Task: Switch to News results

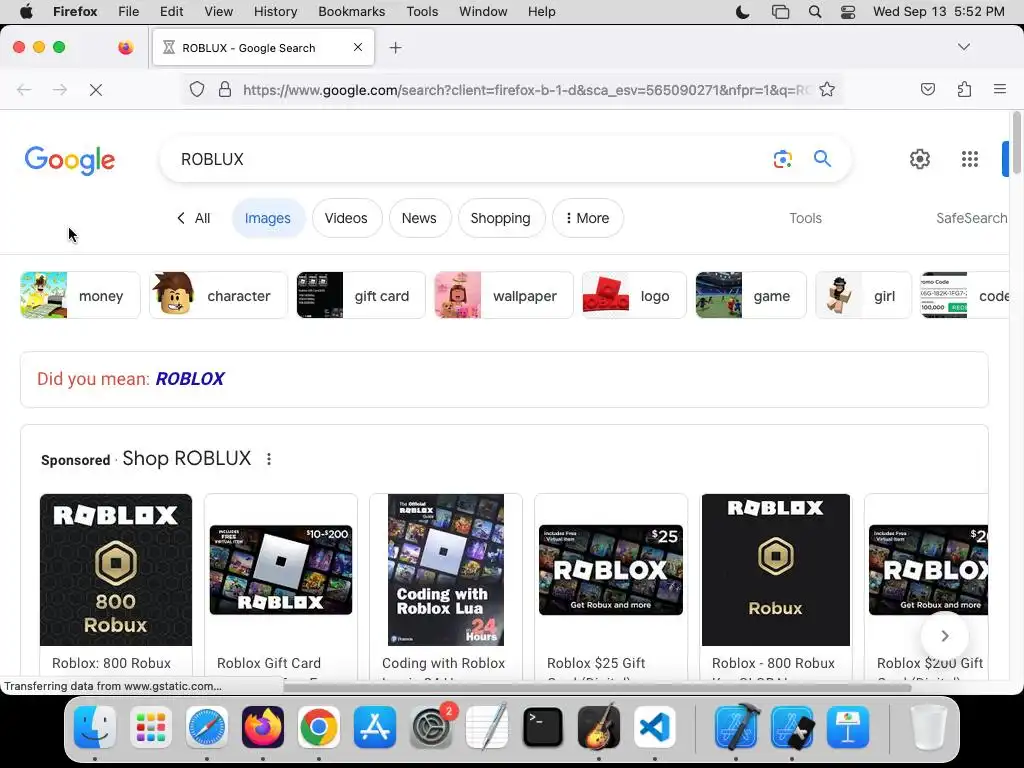Action: coord(419,218)
